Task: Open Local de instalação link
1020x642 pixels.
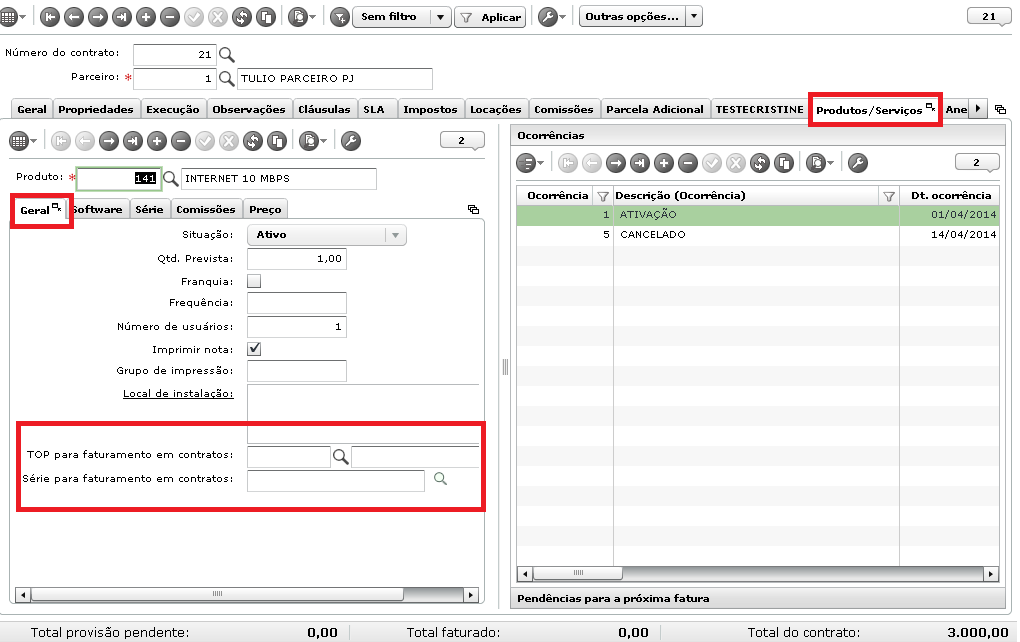Action: pos(178,394)
